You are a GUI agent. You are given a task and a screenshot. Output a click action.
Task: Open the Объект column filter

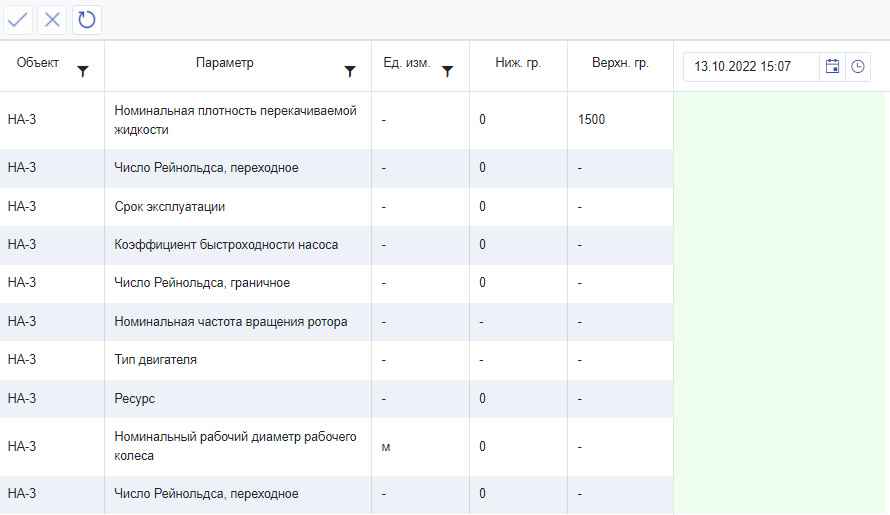pos(83,71)
